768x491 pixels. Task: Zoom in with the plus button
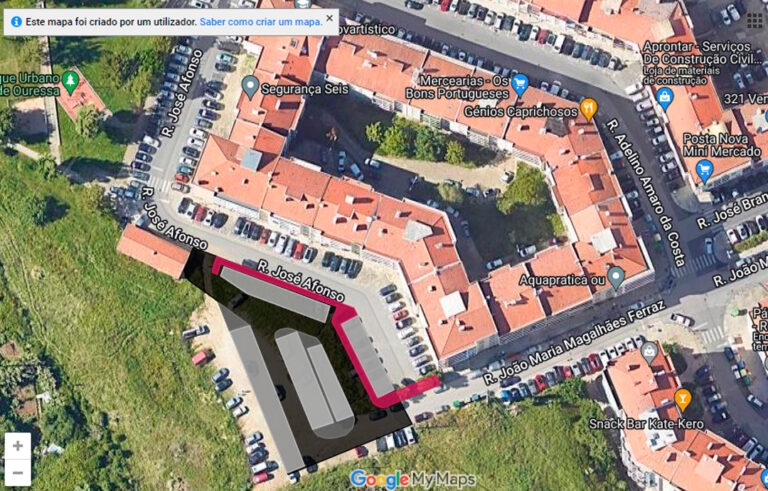pyautogui.click(x=18, y=446)
